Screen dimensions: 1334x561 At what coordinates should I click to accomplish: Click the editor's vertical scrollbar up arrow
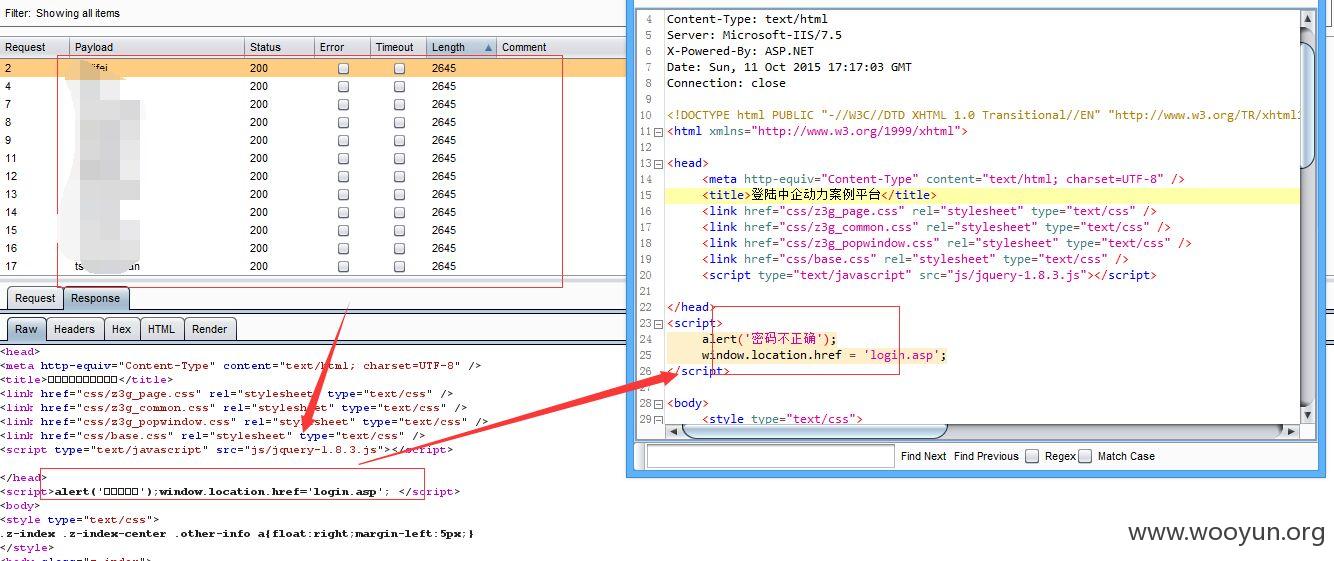[1308, 19]
